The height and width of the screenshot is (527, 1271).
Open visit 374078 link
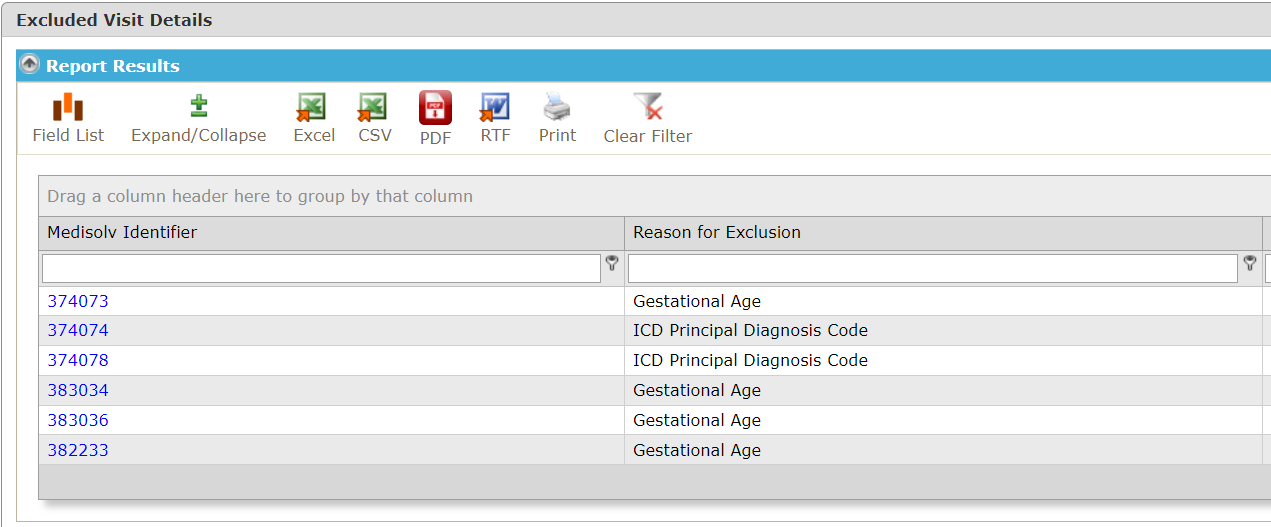click(78, 360)
